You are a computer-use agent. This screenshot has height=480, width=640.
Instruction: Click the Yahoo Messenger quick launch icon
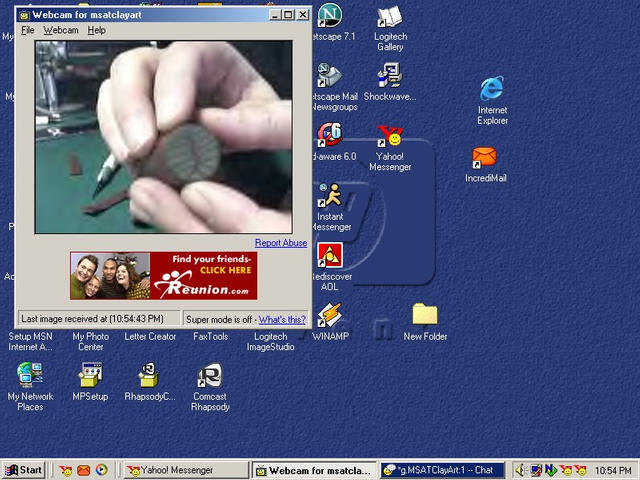(x=65, y=470)
